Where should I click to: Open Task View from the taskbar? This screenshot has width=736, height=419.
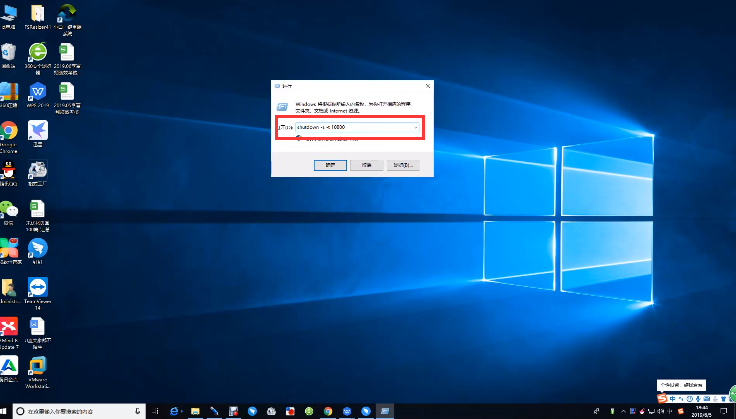[x=156, y=411]
